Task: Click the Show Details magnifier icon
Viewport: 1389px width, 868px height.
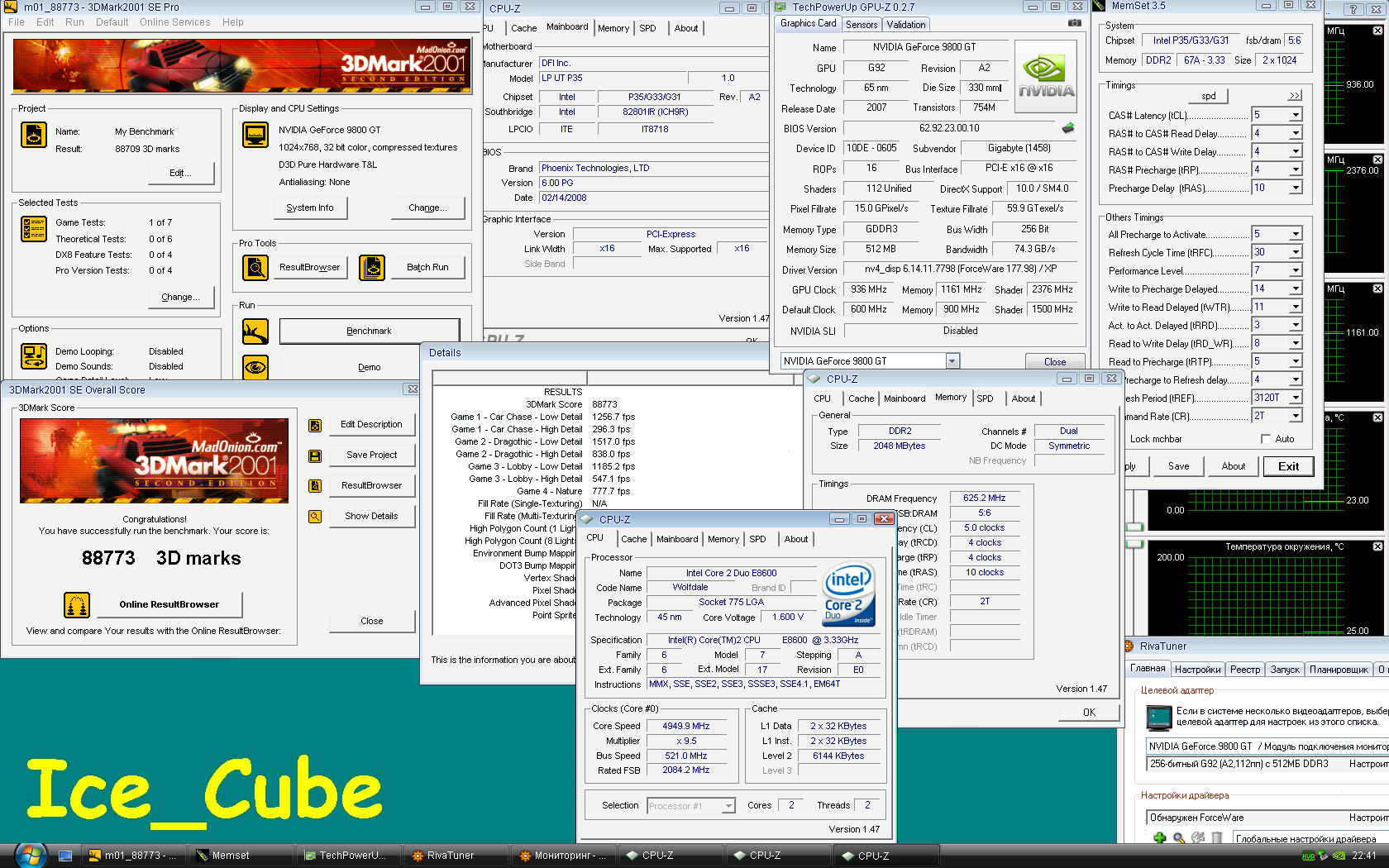Action: tap(315, 517)
